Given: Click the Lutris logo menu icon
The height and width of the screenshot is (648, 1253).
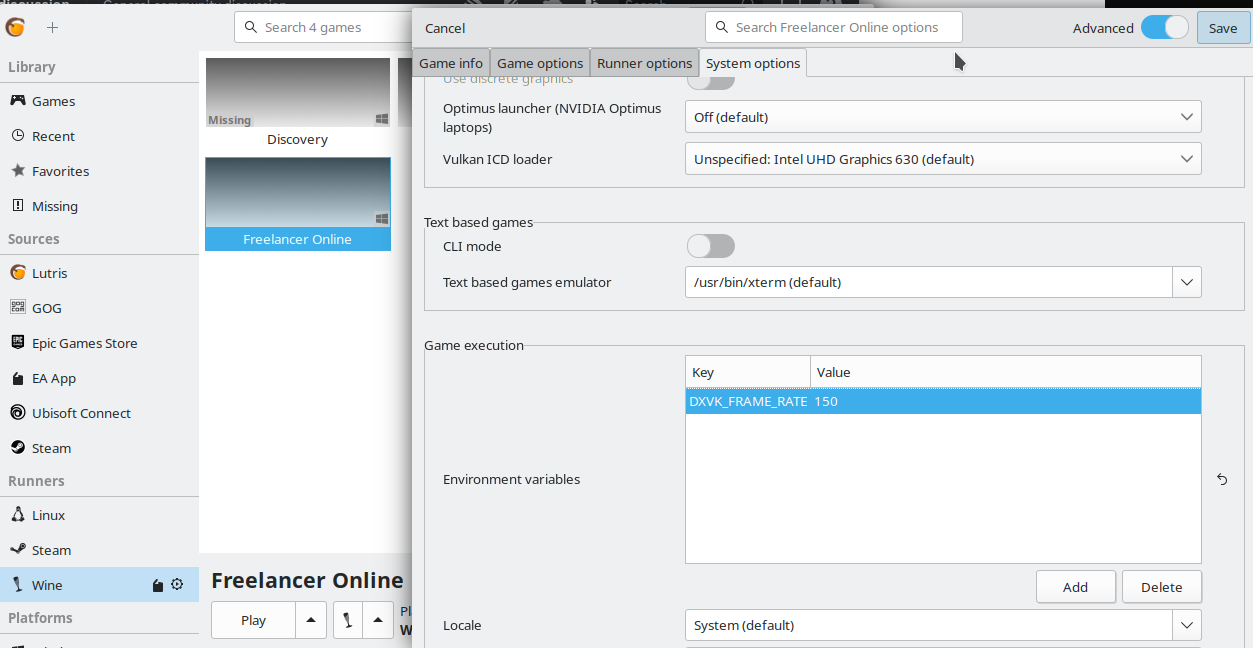Looking at the screenshot, I should click(x=16, y=27).
